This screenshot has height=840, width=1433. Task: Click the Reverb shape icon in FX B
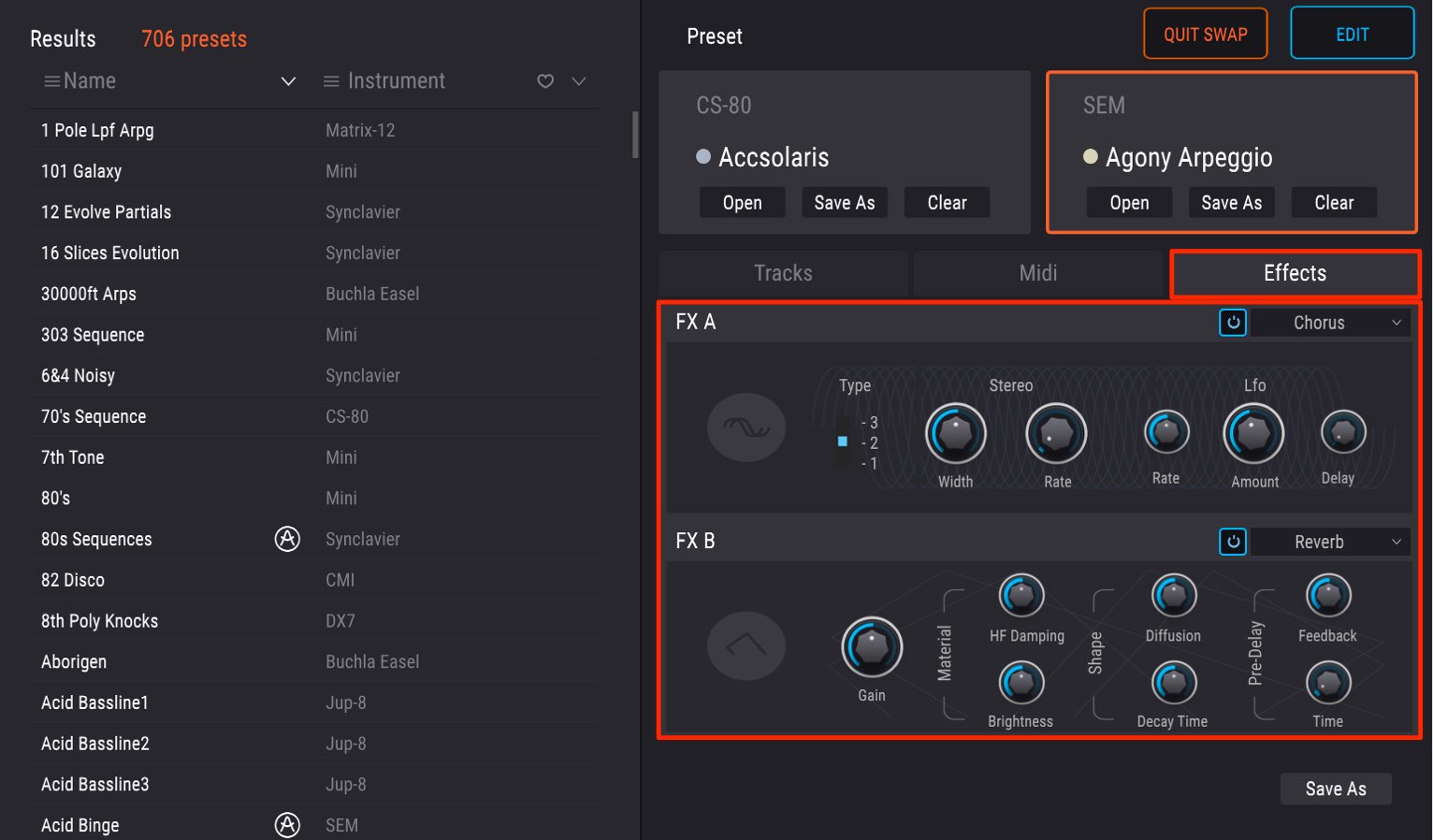tap(745, 645)
